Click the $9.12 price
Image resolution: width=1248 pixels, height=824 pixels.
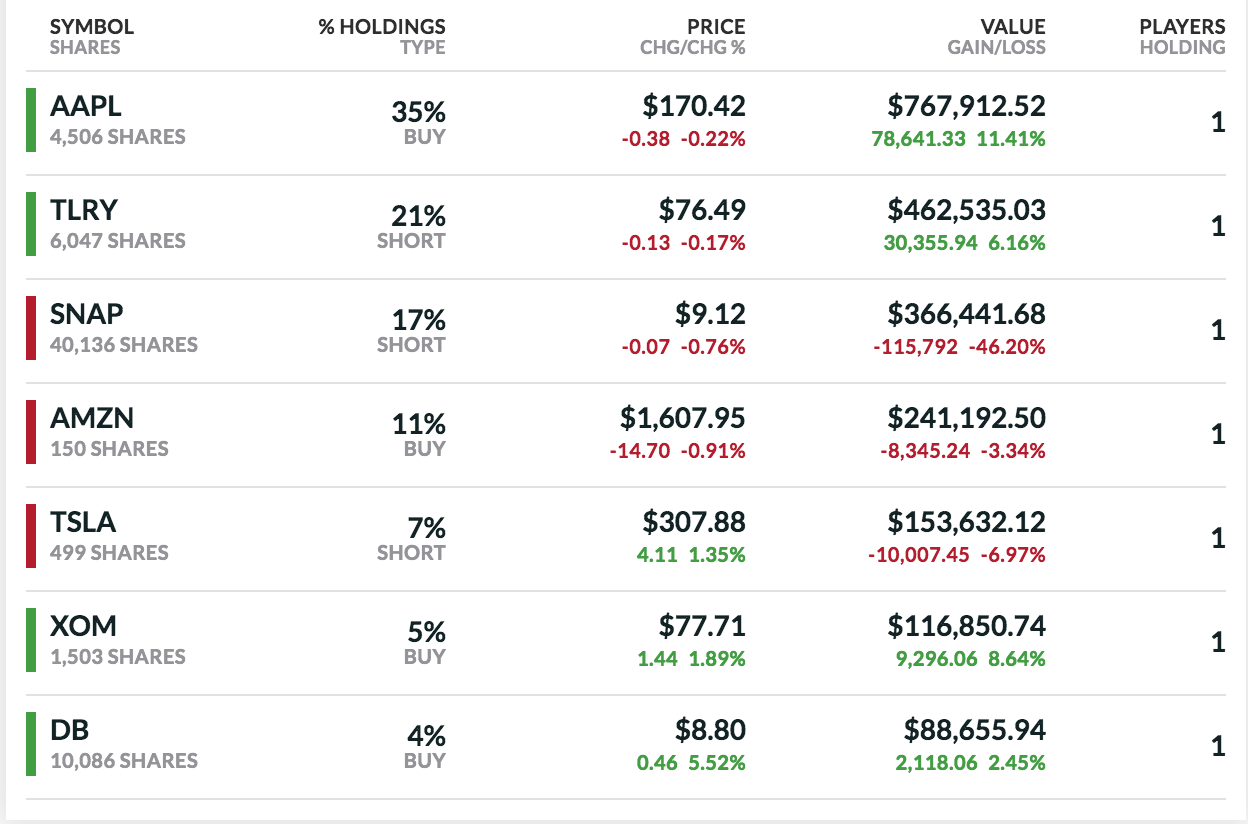[710, 314]
